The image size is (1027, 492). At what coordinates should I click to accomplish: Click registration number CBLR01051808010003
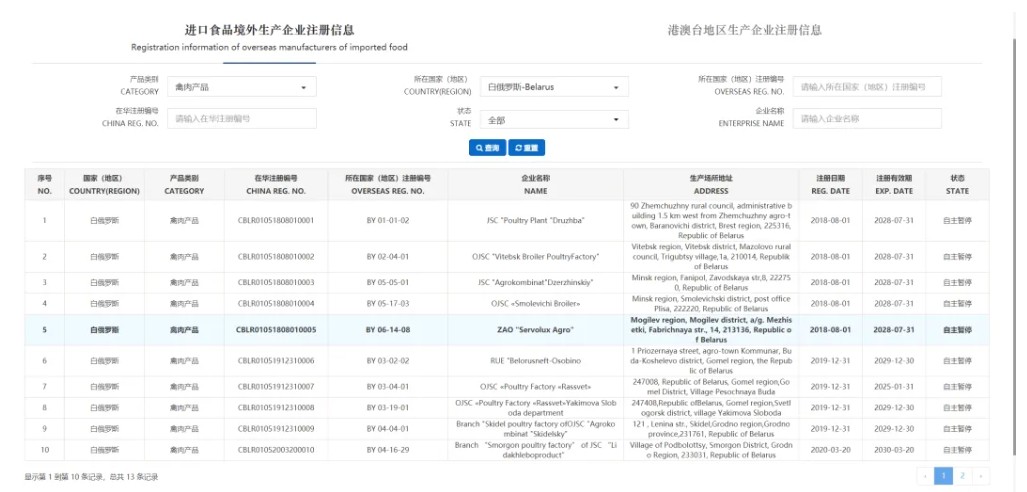pyautogui.click(x=276, y=282)
